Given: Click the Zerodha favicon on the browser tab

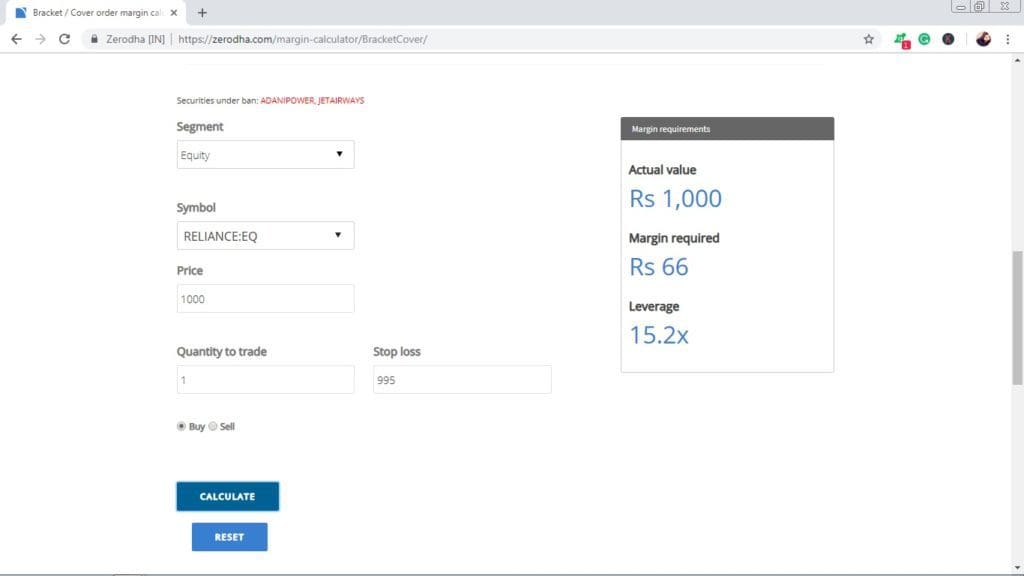Looking at the screenshot, I should click(x=20, y=13).
